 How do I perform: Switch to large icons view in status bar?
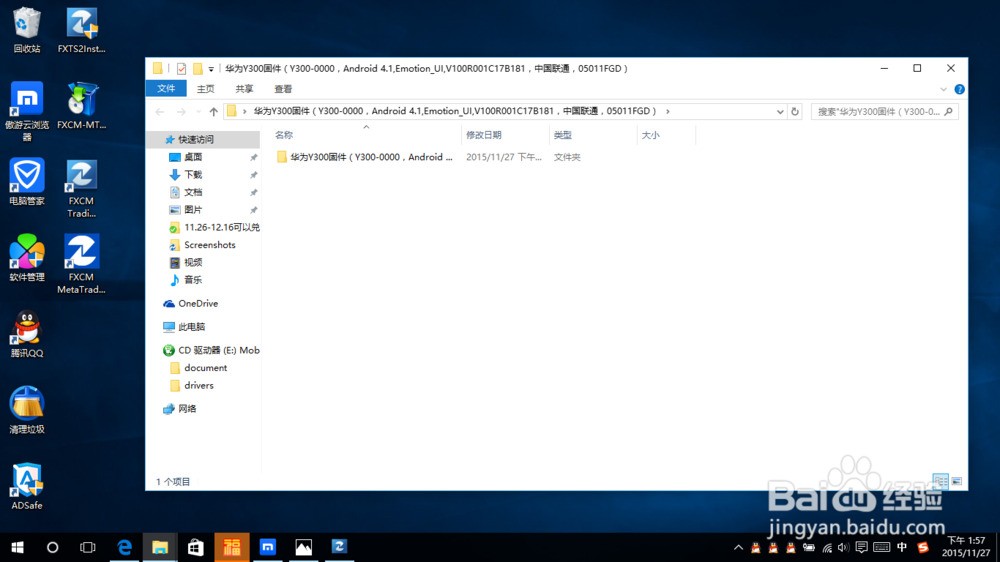[957, 481]
